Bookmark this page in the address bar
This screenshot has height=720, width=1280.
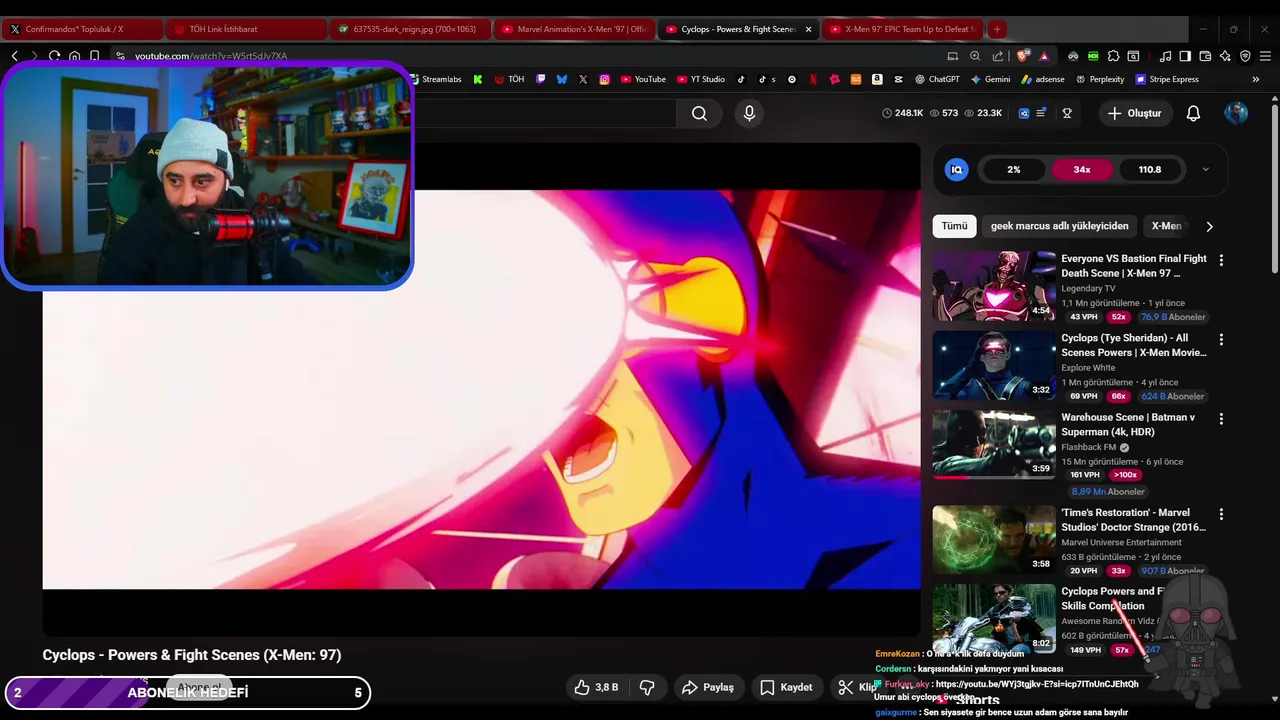(x=94, y=56)
